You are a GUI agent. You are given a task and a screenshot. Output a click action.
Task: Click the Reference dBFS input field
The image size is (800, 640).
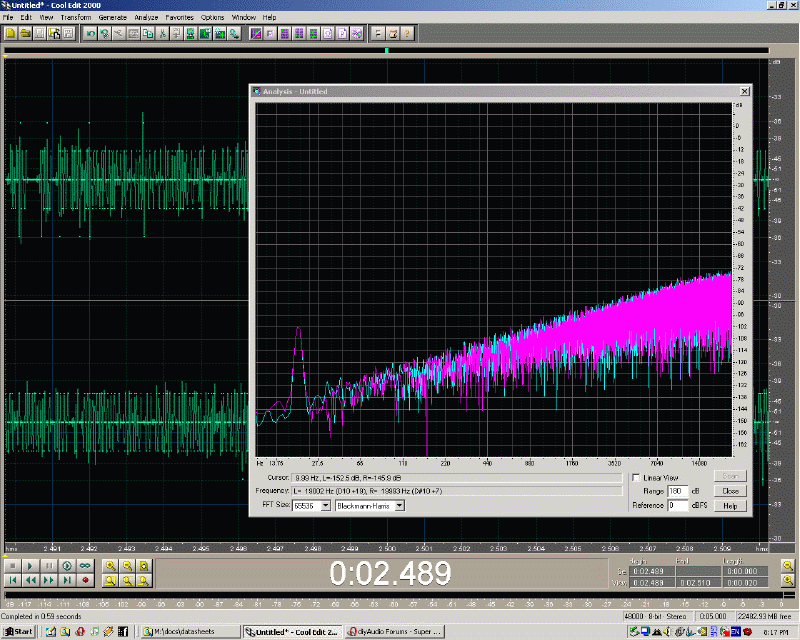tap(678, 505)
